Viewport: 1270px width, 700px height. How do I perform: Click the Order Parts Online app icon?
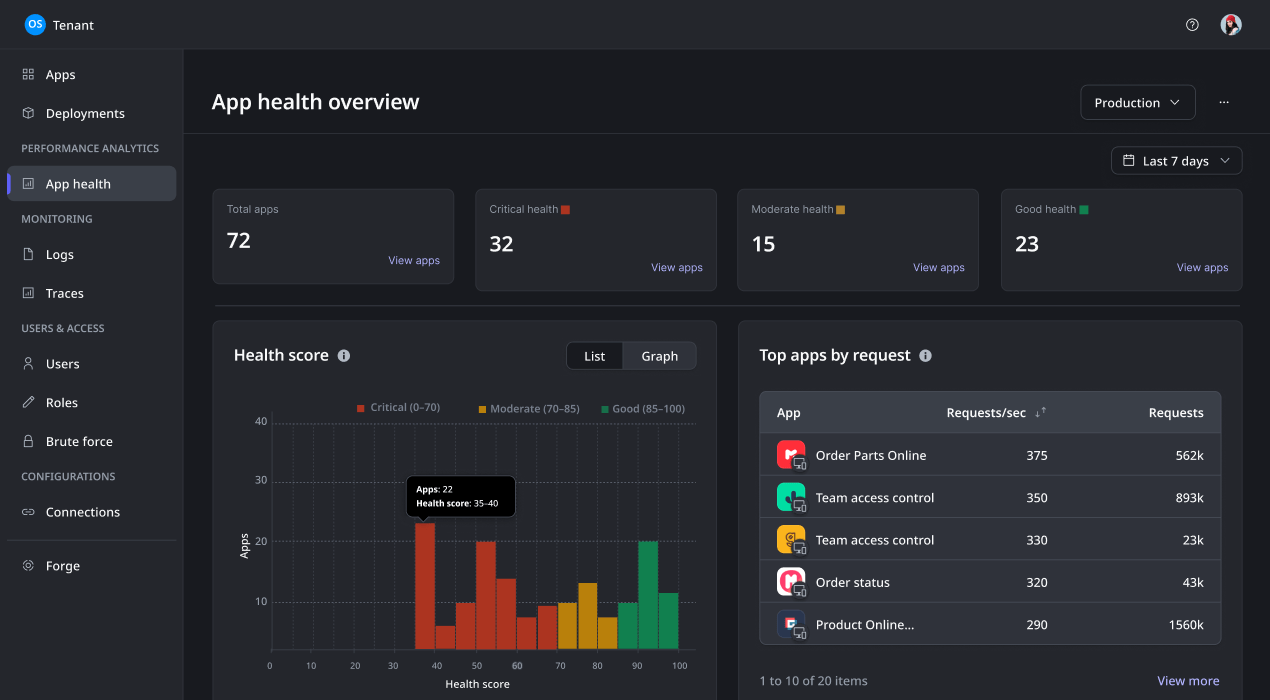pos(791,455)
